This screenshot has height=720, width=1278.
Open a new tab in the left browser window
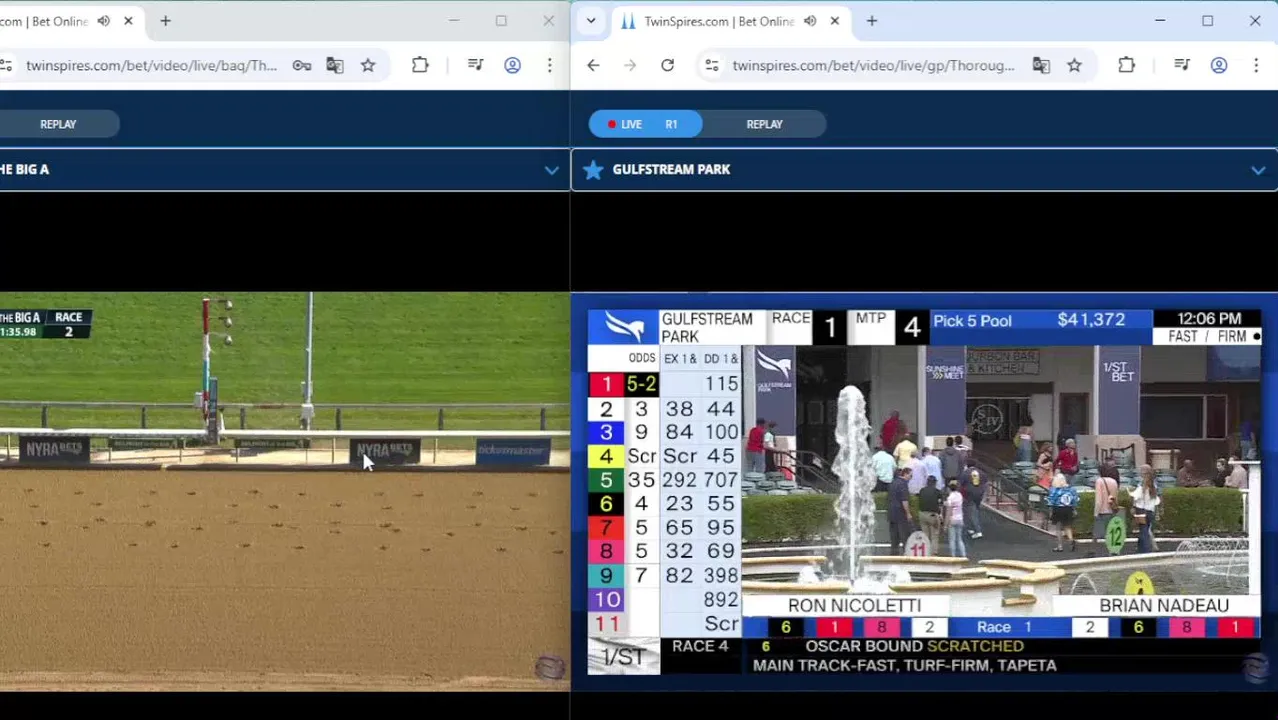click(x=166, y=21)
